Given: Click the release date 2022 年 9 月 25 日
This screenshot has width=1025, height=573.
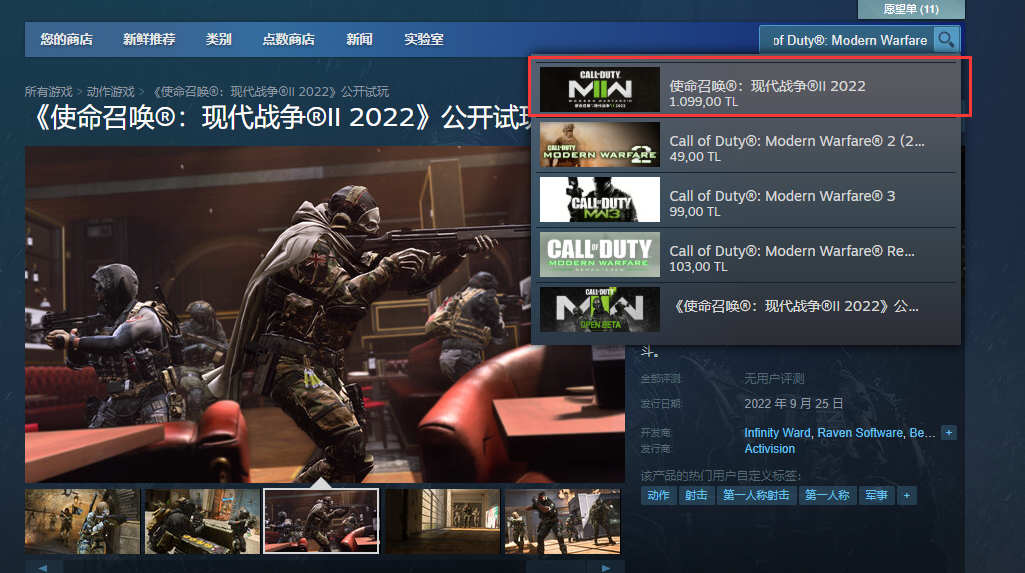Looking at the screenshot, I should coord(794,404).
